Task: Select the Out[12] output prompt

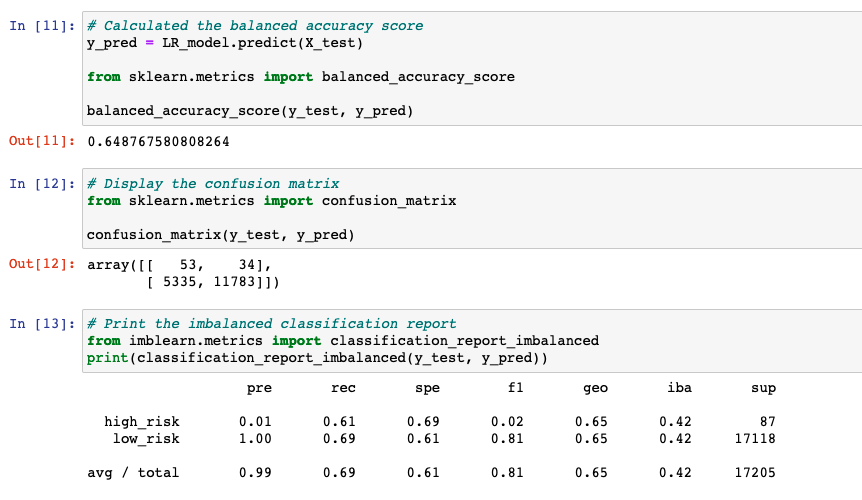Action: tap(42, 264)
